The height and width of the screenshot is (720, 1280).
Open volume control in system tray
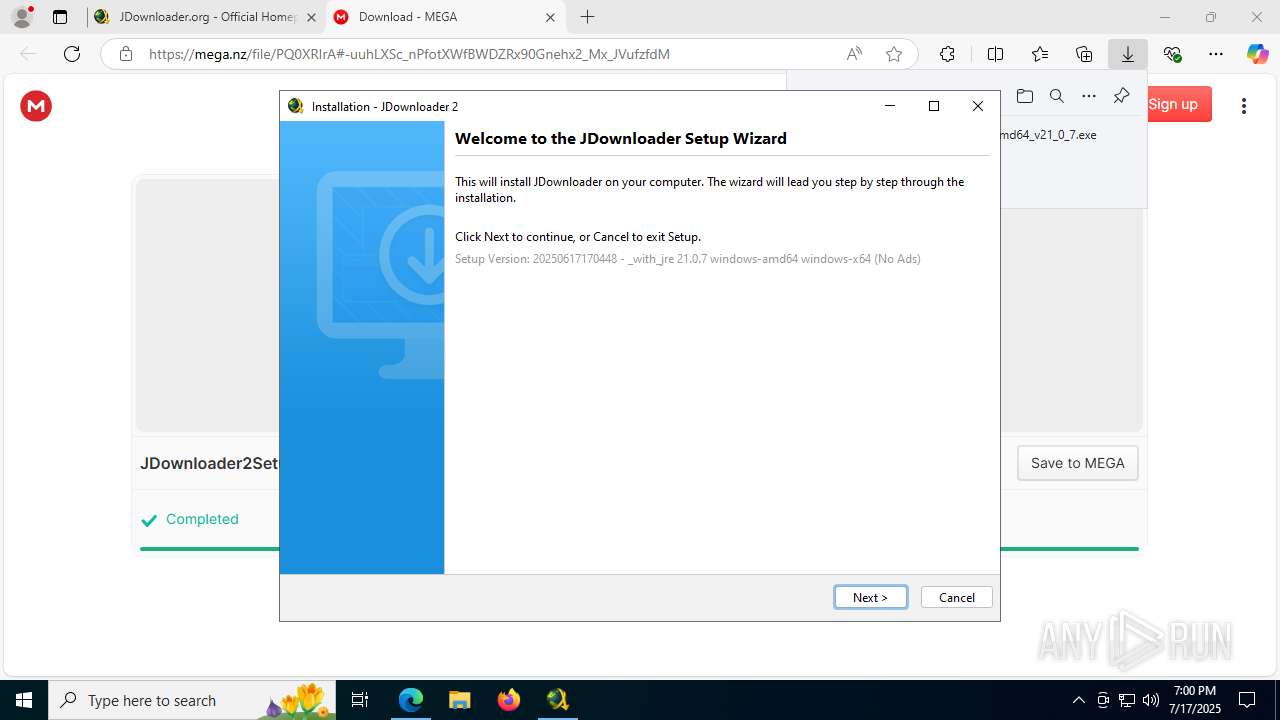tap(1151, 700)
